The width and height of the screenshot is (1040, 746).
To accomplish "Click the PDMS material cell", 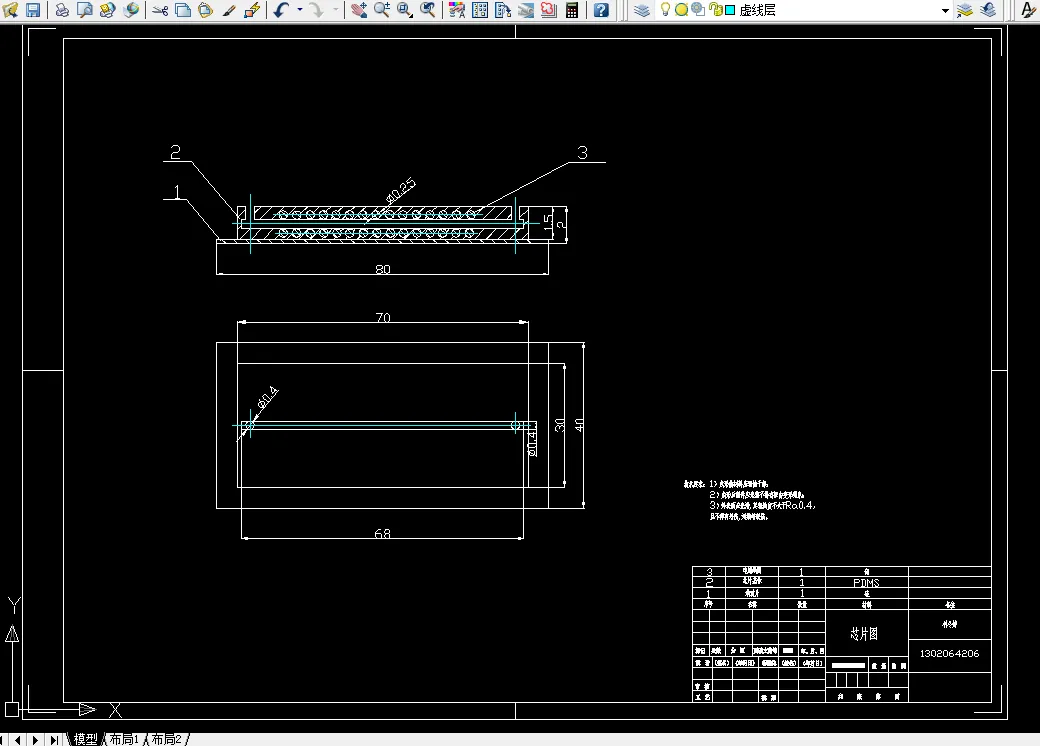I will 866,583.
